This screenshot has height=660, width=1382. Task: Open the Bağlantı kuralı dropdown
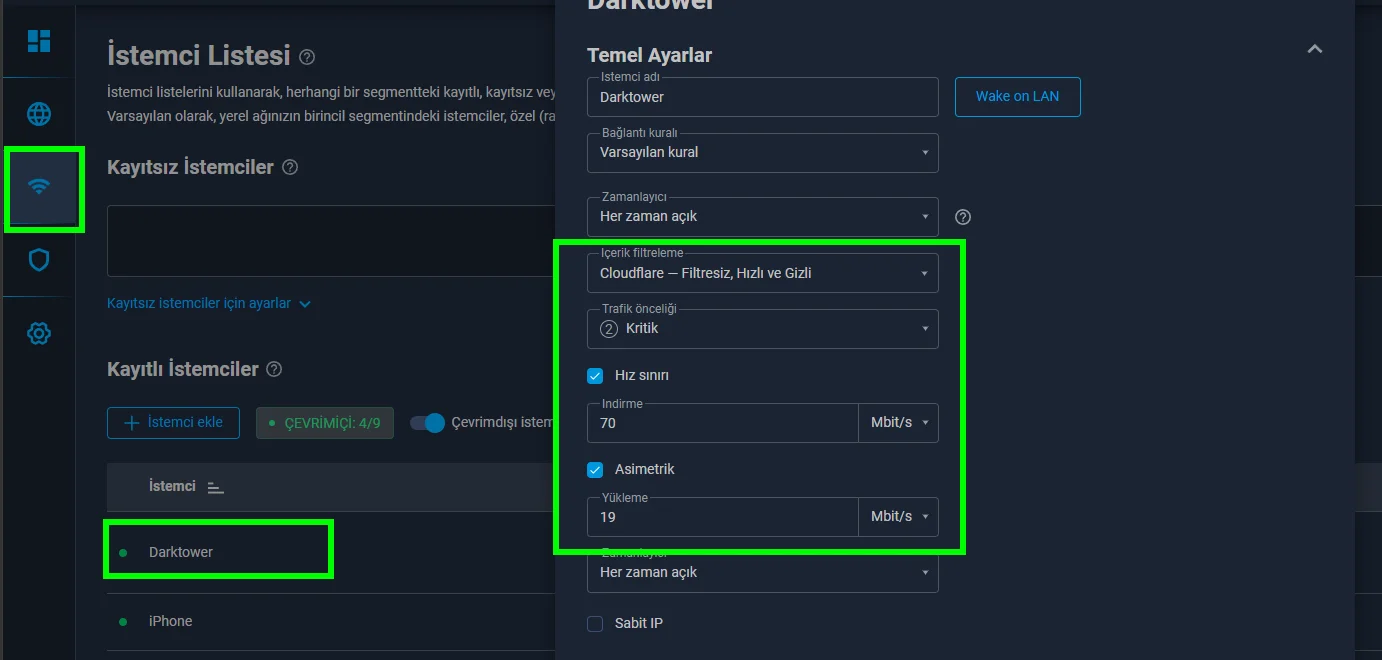pyautogui.click(x=763, y=153)
